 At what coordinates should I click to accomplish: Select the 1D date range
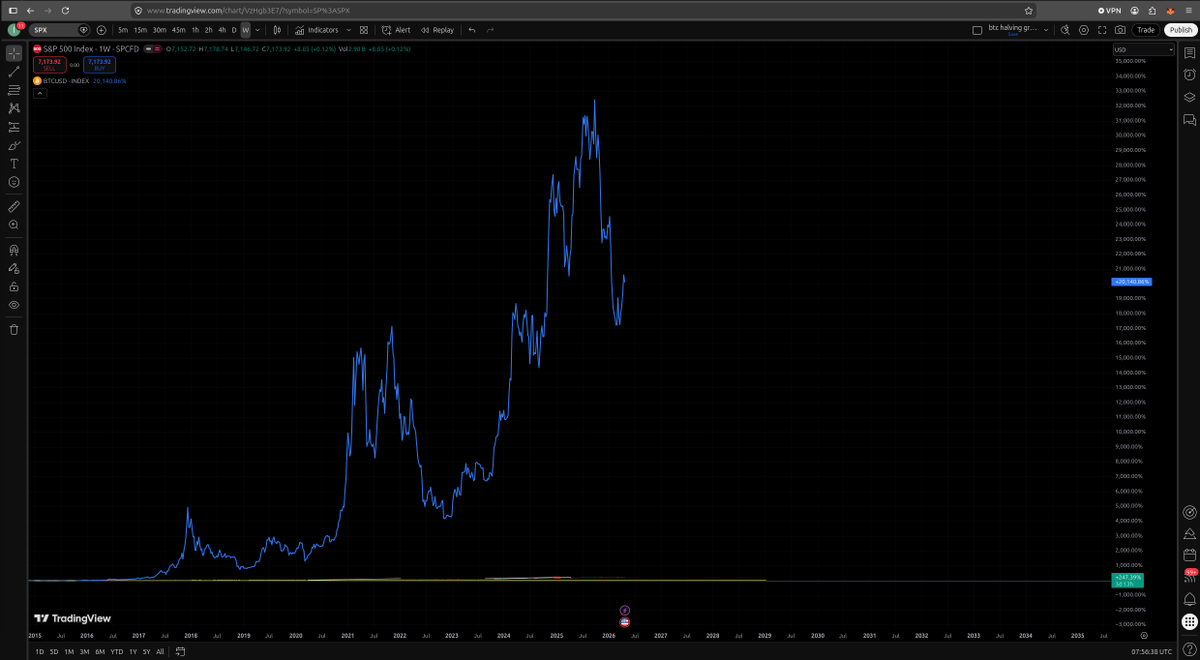(x=39, y=651)
